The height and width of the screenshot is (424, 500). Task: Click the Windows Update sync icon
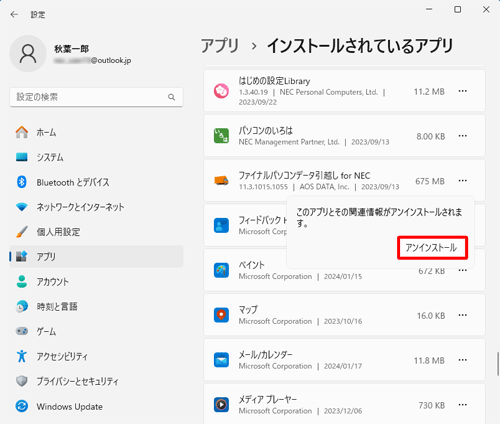22,406
